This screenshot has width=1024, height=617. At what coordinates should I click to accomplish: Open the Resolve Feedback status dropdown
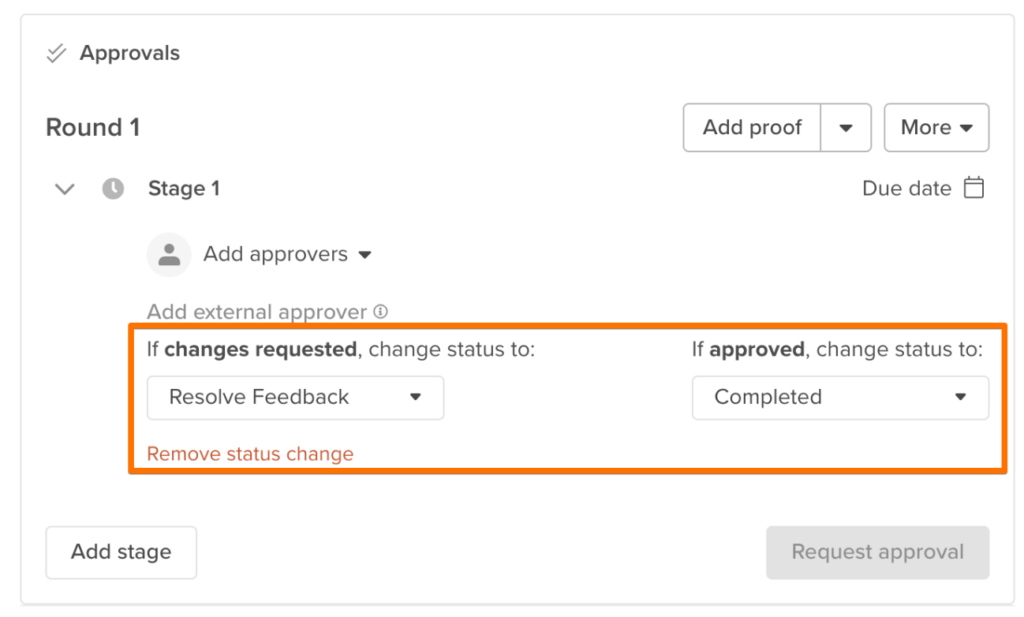[x=295, y=397]
